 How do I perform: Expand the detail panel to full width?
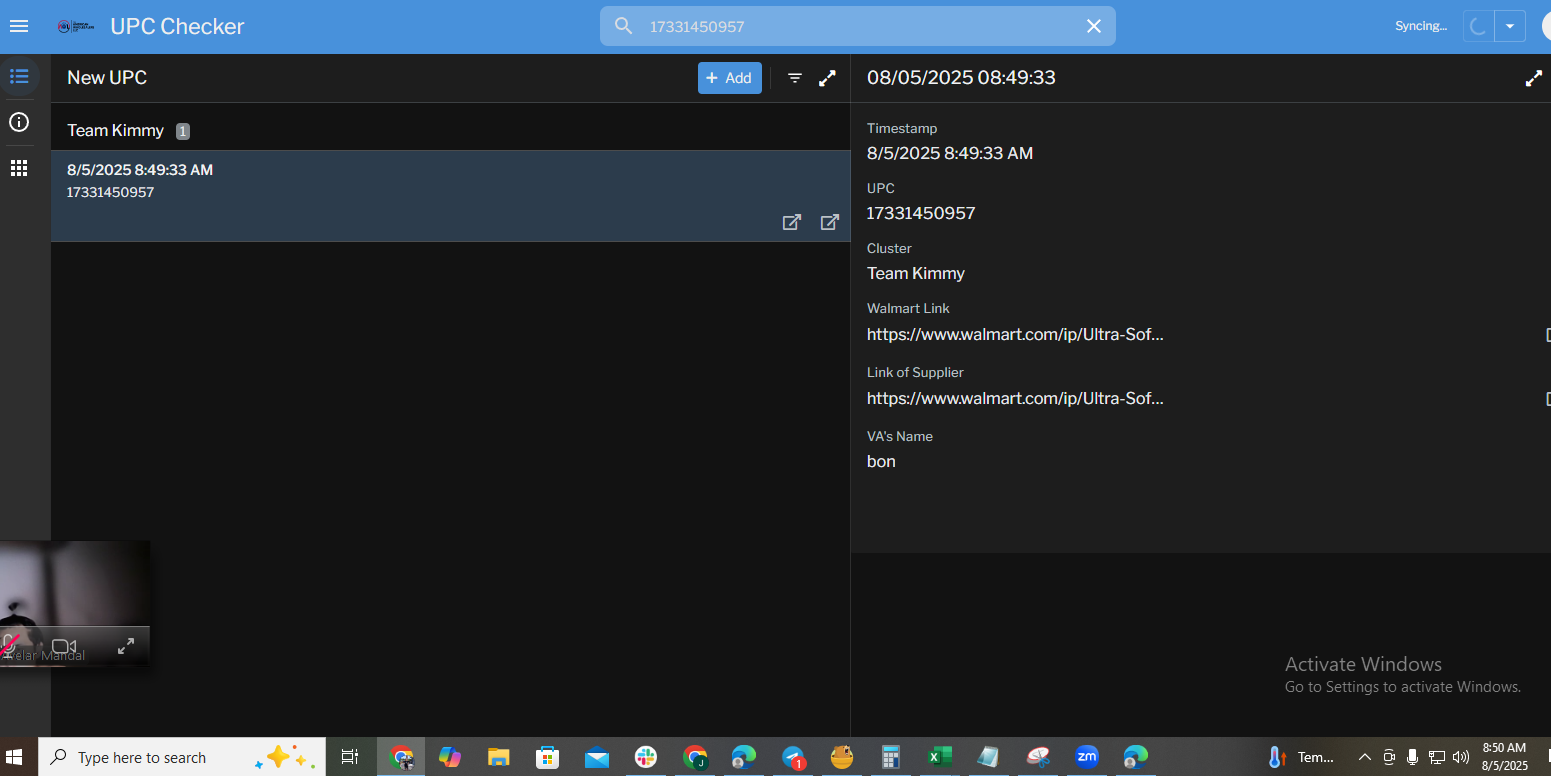(x=1533, y=78)
